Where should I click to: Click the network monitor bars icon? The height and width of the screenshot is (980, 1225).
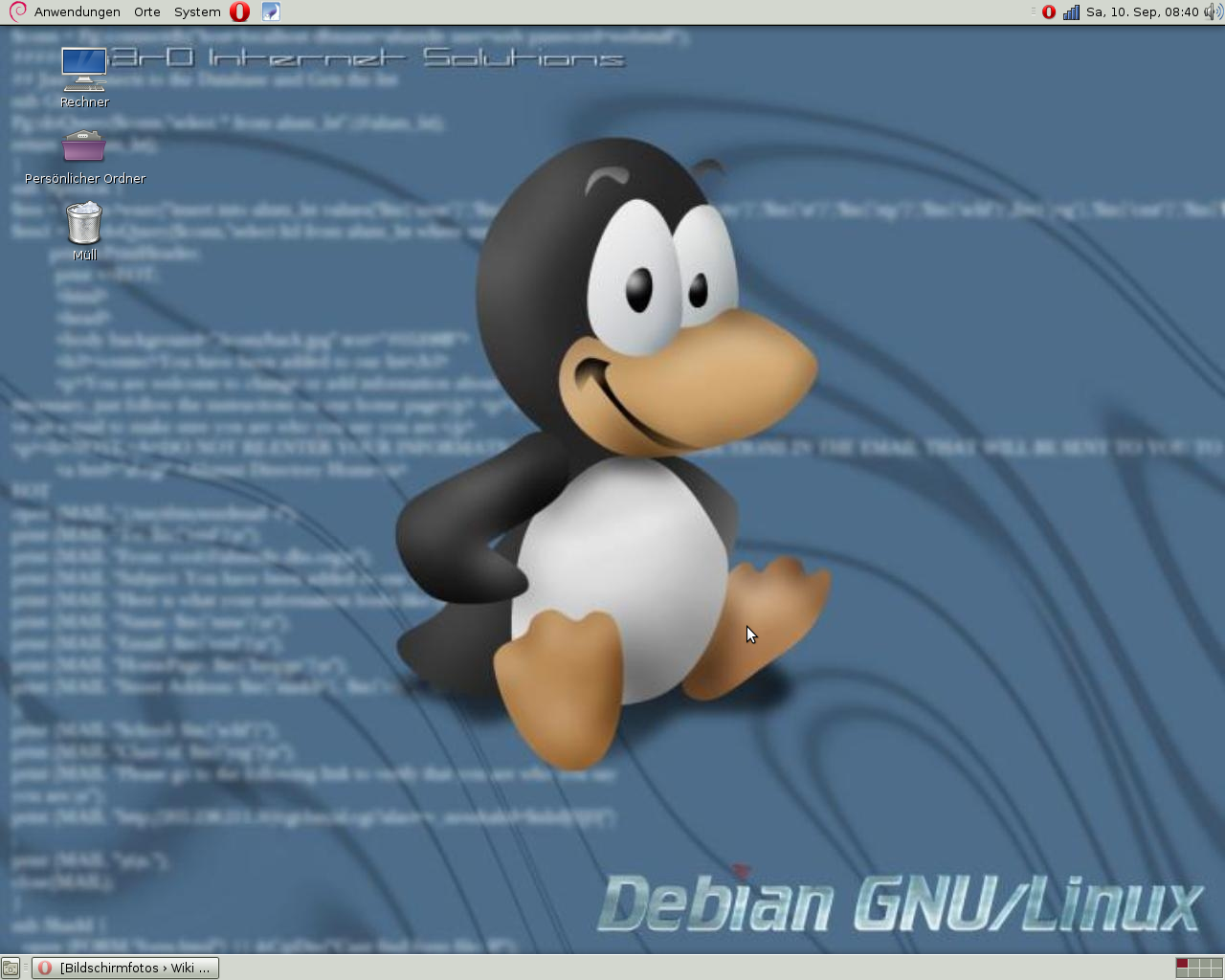tap(1071, 12)
